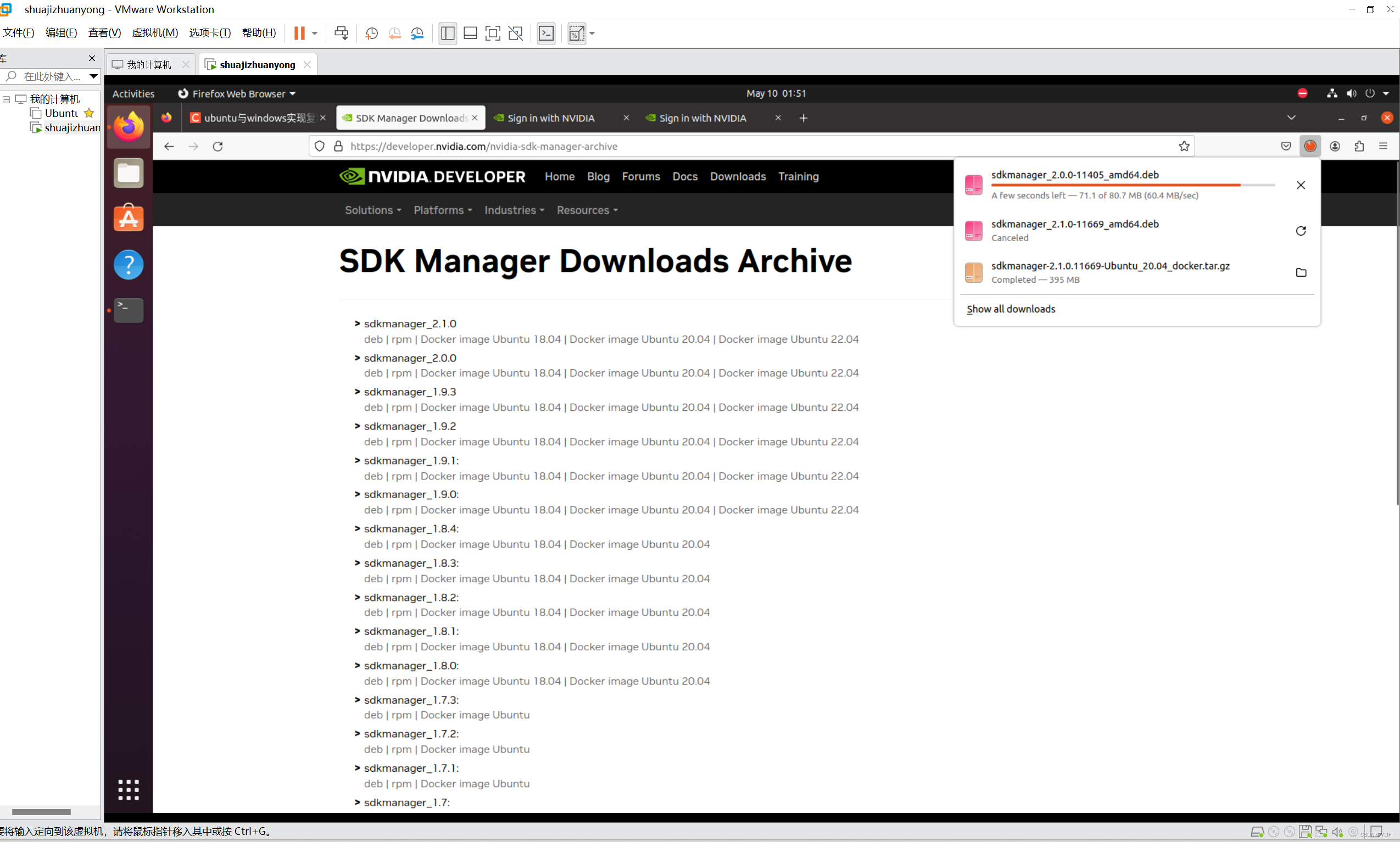Click the deb link under sdkmanager_2.0.0
The image size is (1400, 842).
(x=373, y=373)
